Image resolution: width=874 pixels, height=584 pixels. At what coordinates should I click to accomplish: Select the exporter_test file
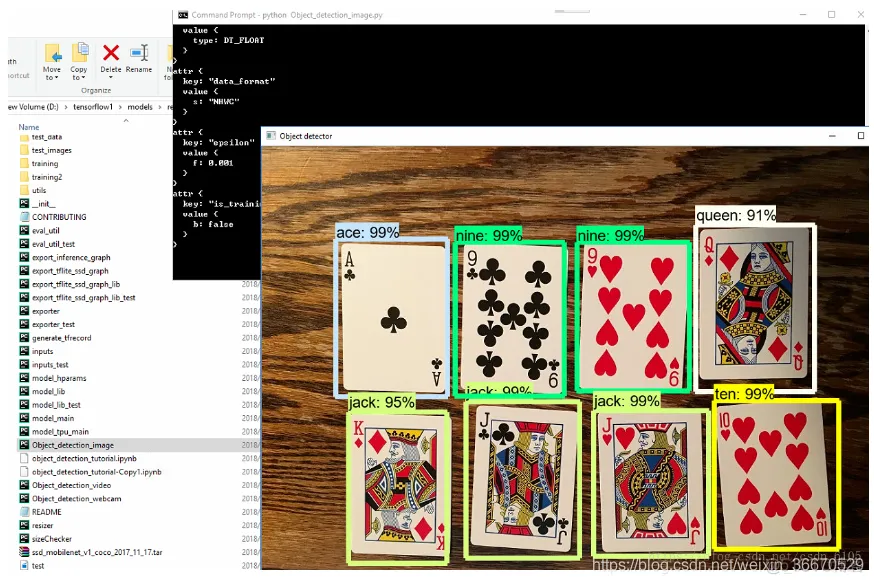tap(53, 324)
